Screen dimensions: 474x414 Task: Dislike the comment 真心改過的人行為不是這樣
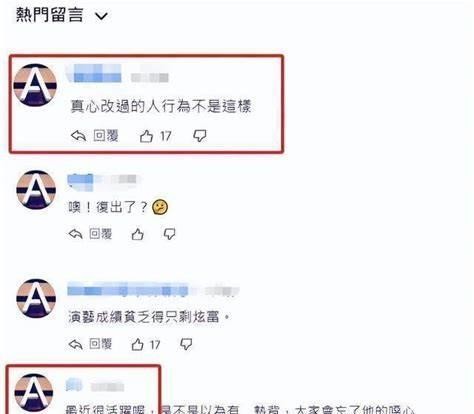coord(200,136)
